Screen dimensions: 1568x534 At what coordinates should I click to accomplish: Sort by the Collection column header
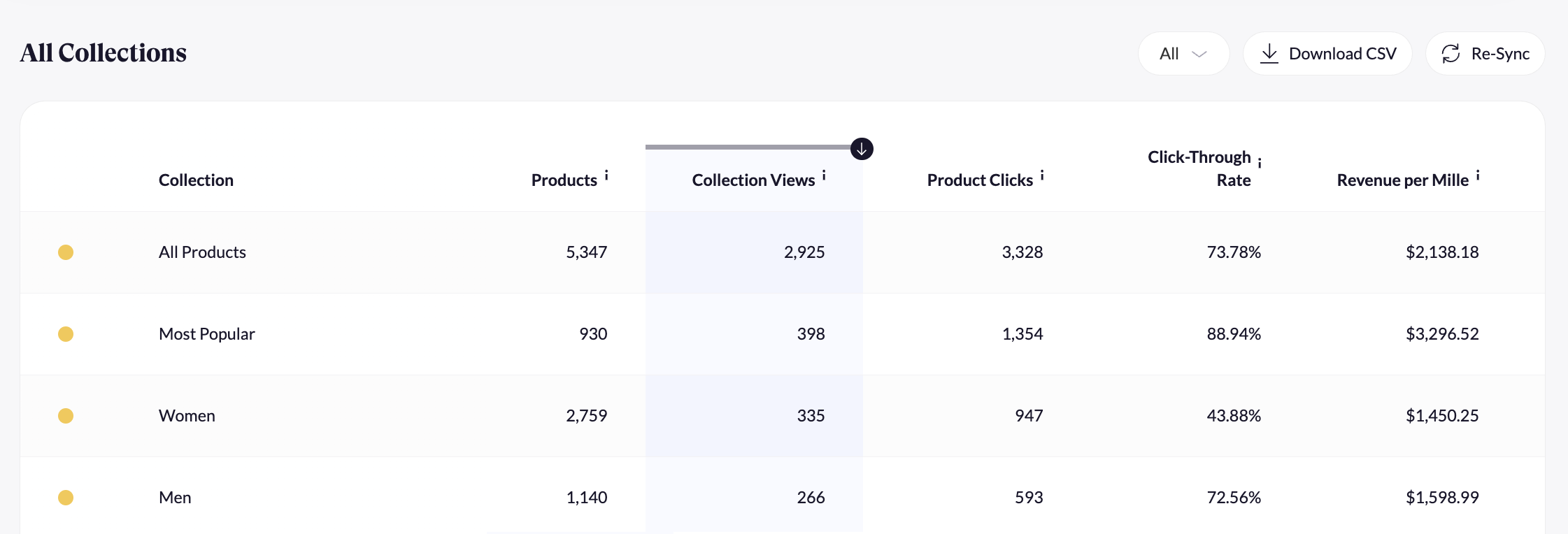coord(196,180)
